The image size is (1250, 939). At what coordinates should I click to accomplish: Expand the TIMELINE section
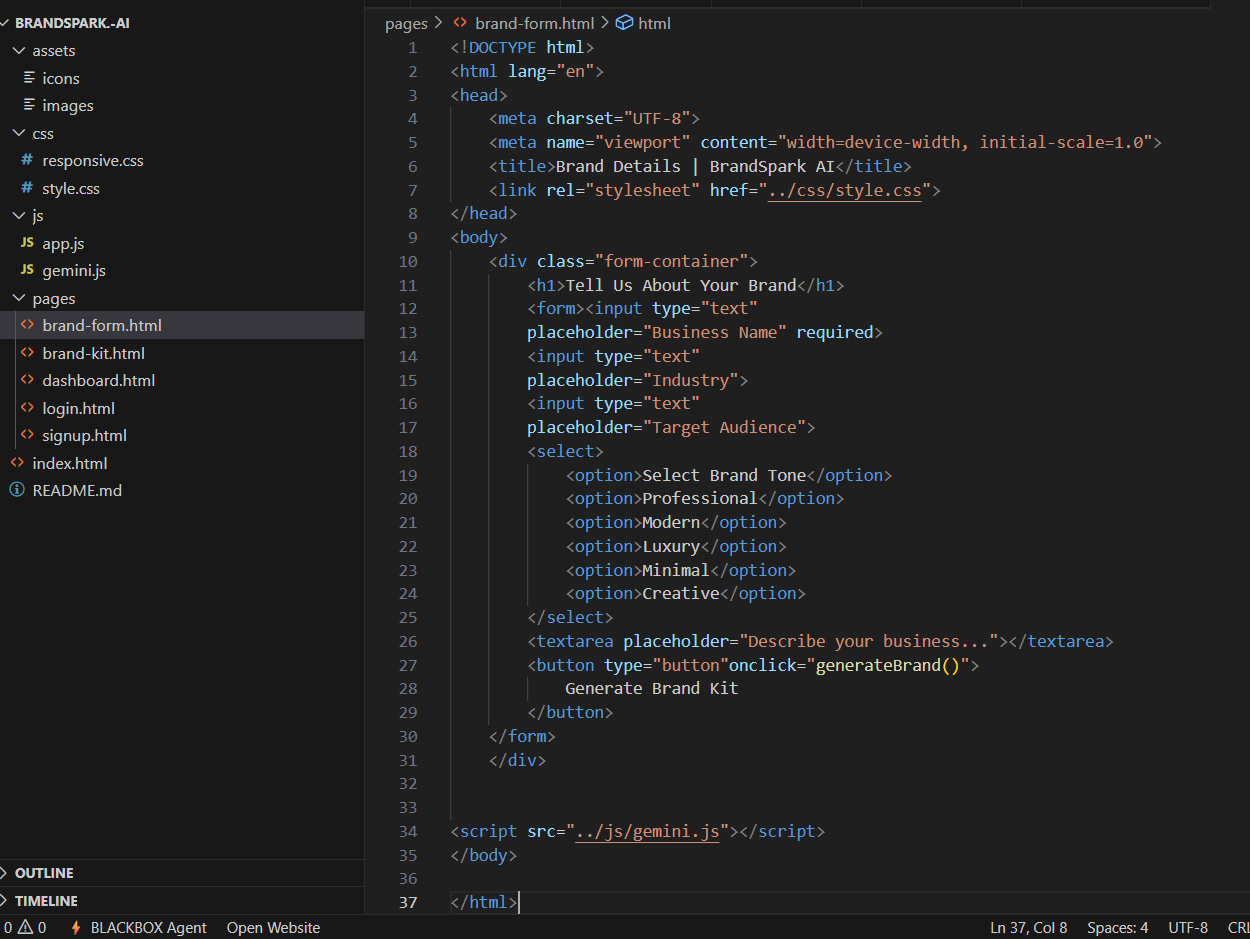click(x=46, y=901)
